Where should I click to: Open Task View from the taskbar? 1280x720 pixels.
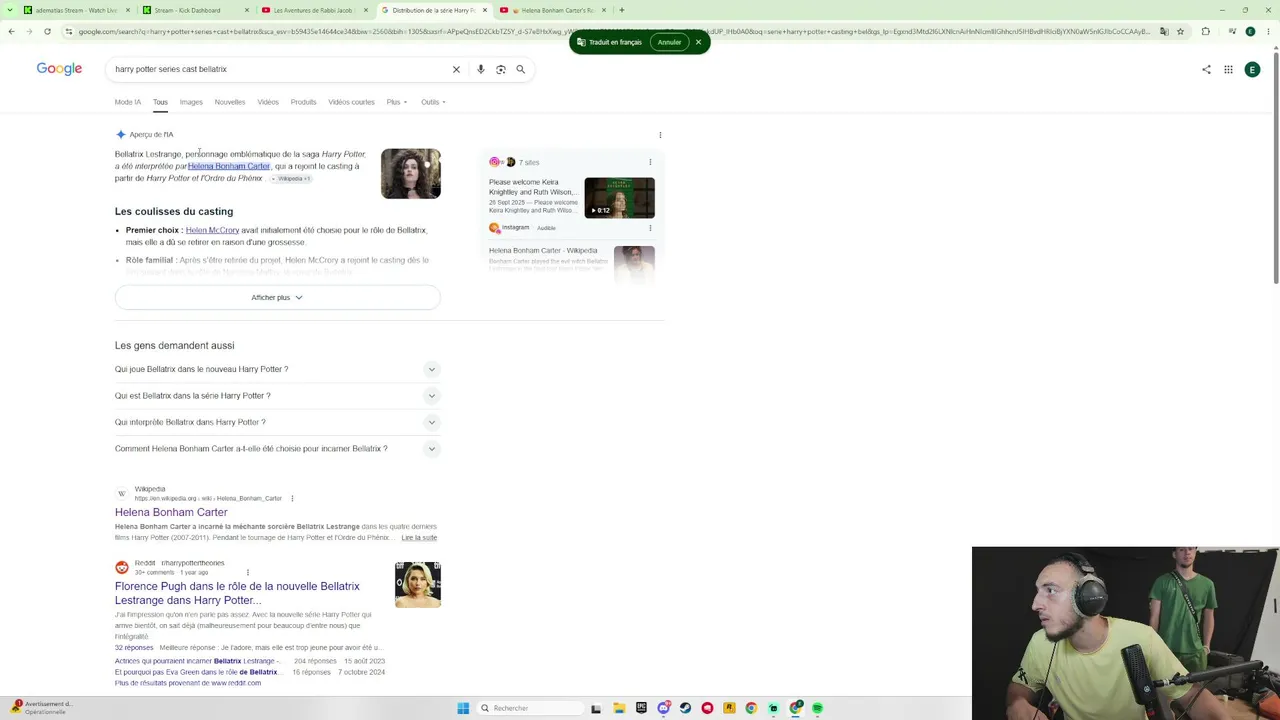click(x=596, y=708)
